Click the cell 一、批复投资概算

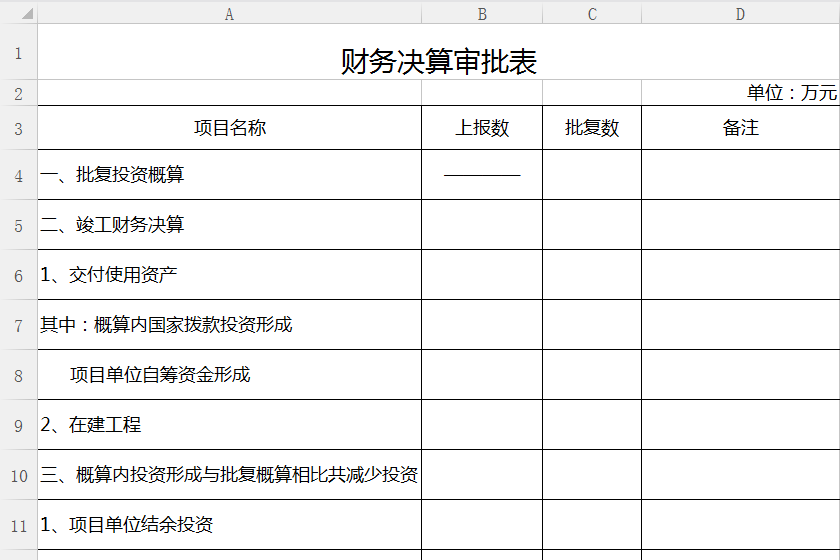(x=112, y=175)
